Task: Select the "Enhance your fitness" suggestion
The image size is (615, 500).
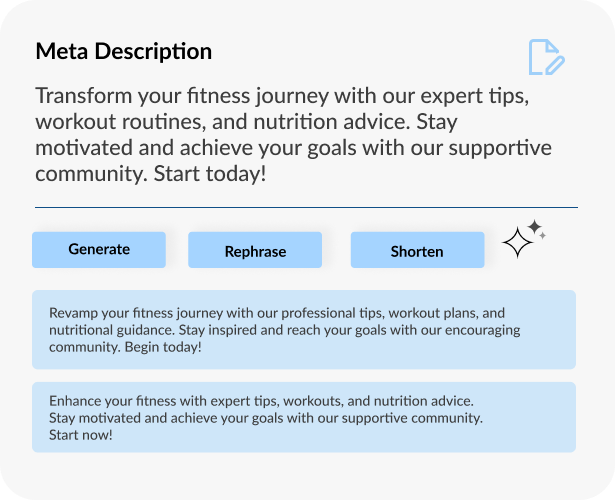Action: tap(303, 417)
